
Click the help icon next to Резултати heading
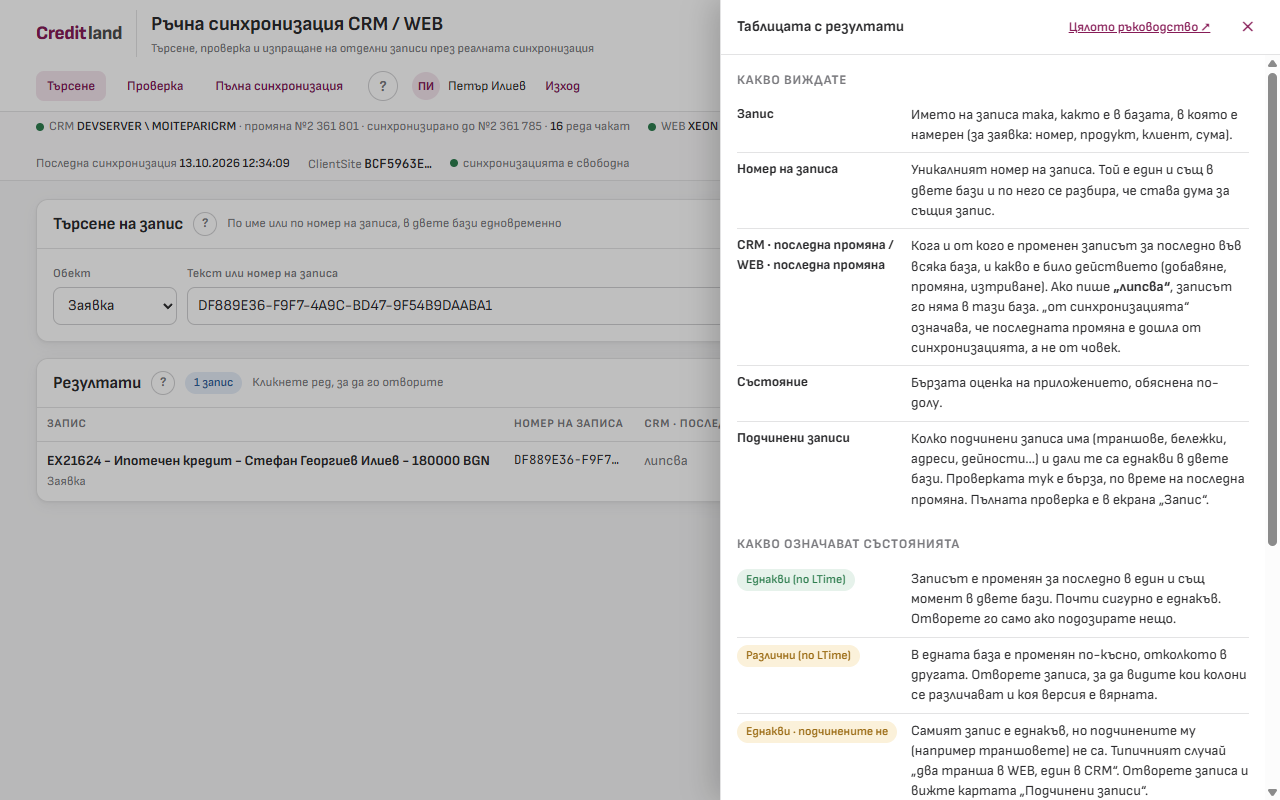(163, 383)
